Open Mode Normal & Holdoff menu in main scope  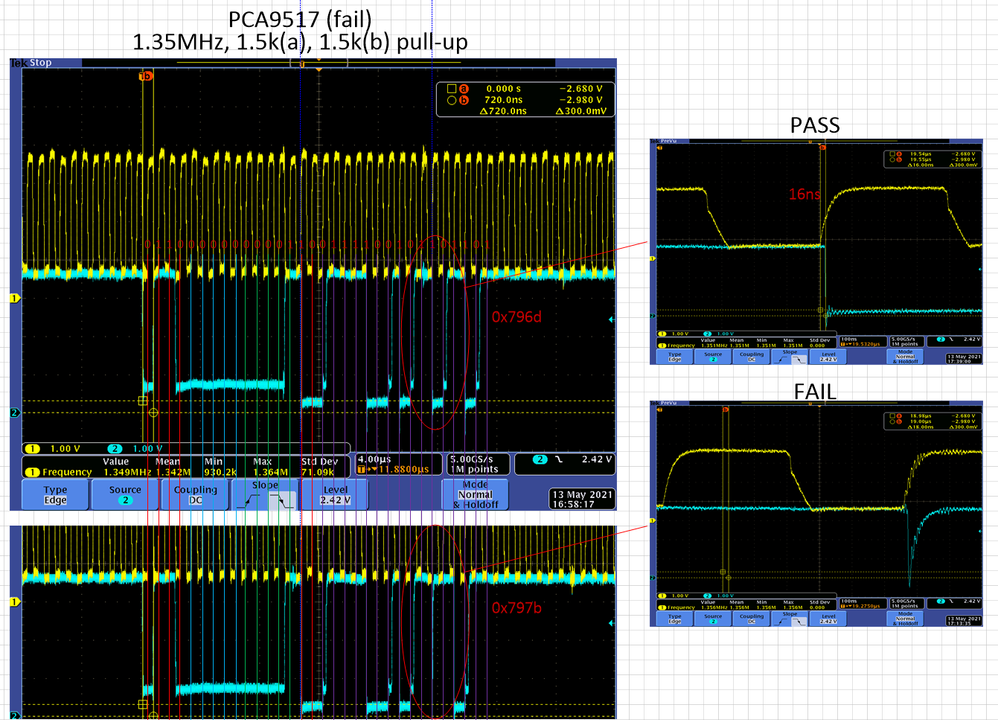tap(475, 495)
